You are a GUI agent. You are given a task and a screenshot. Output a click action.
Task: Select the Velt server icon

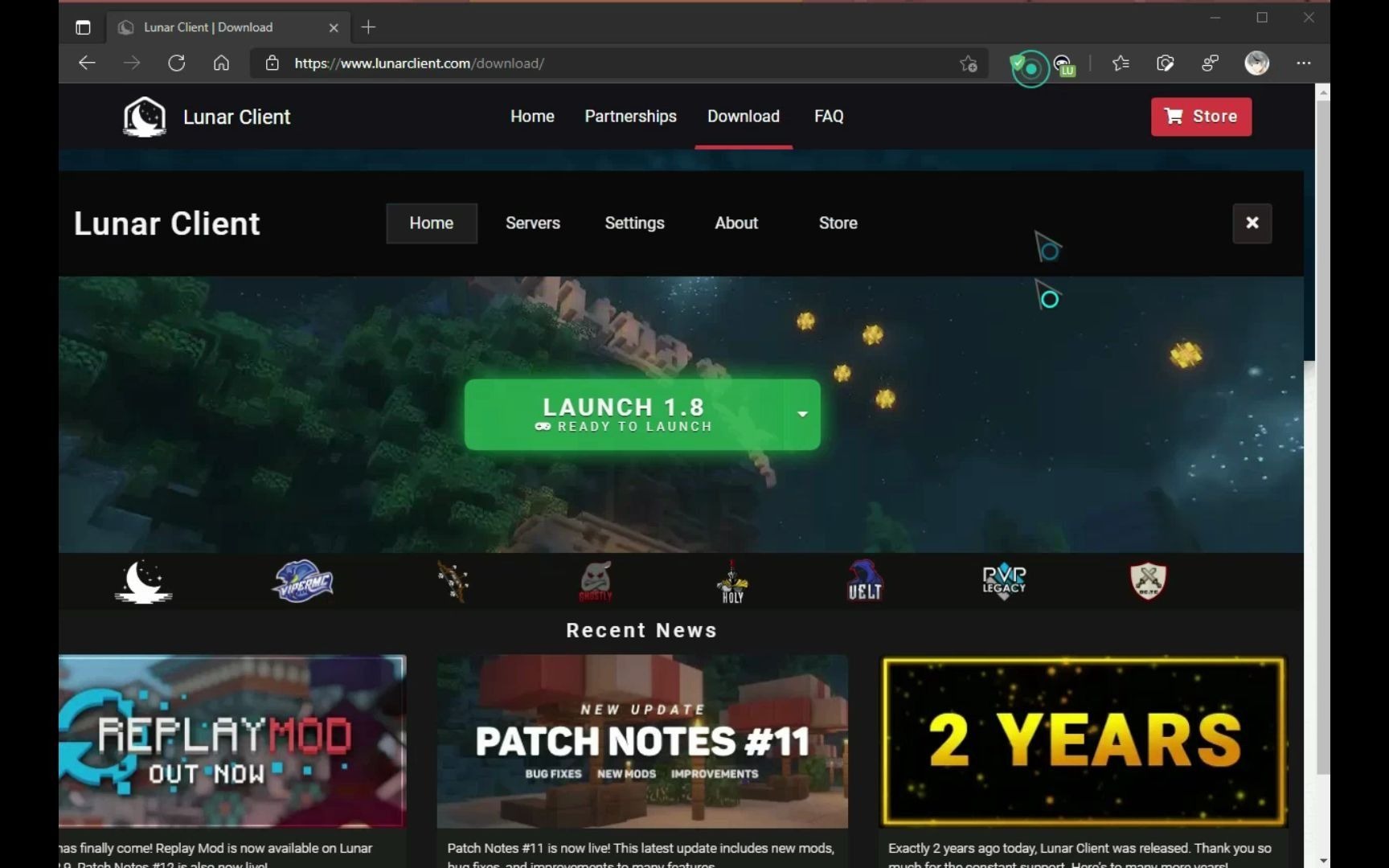[x=865, y=580]
